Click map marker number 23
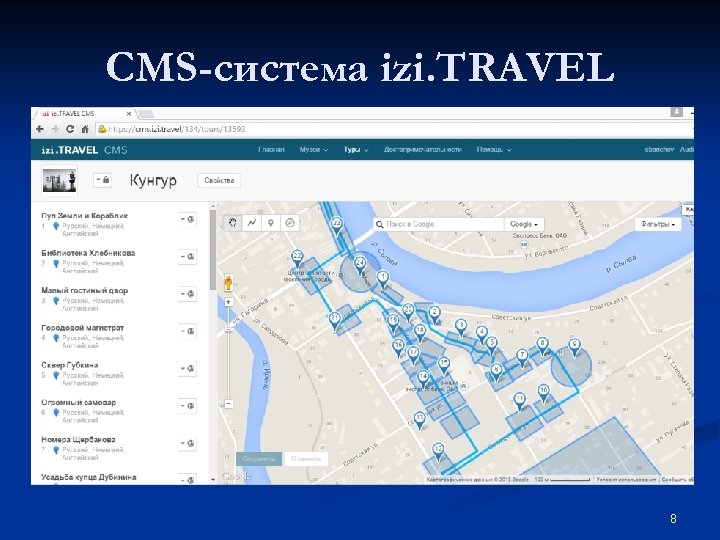 coord(337,225)
